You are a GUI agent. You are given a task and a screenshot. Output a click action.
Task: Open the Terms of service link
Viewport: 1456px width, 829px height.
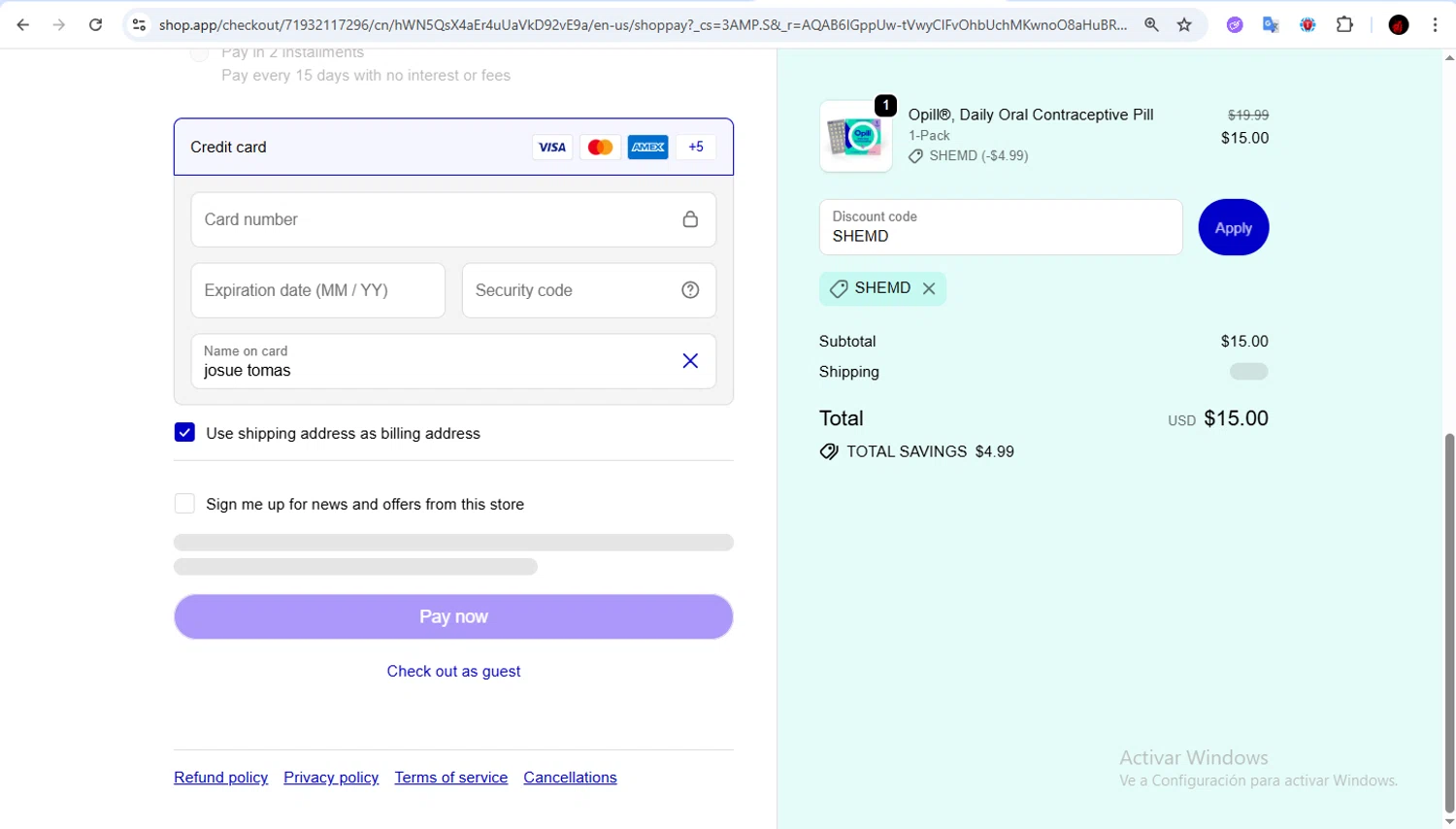(x=451, y=778)
